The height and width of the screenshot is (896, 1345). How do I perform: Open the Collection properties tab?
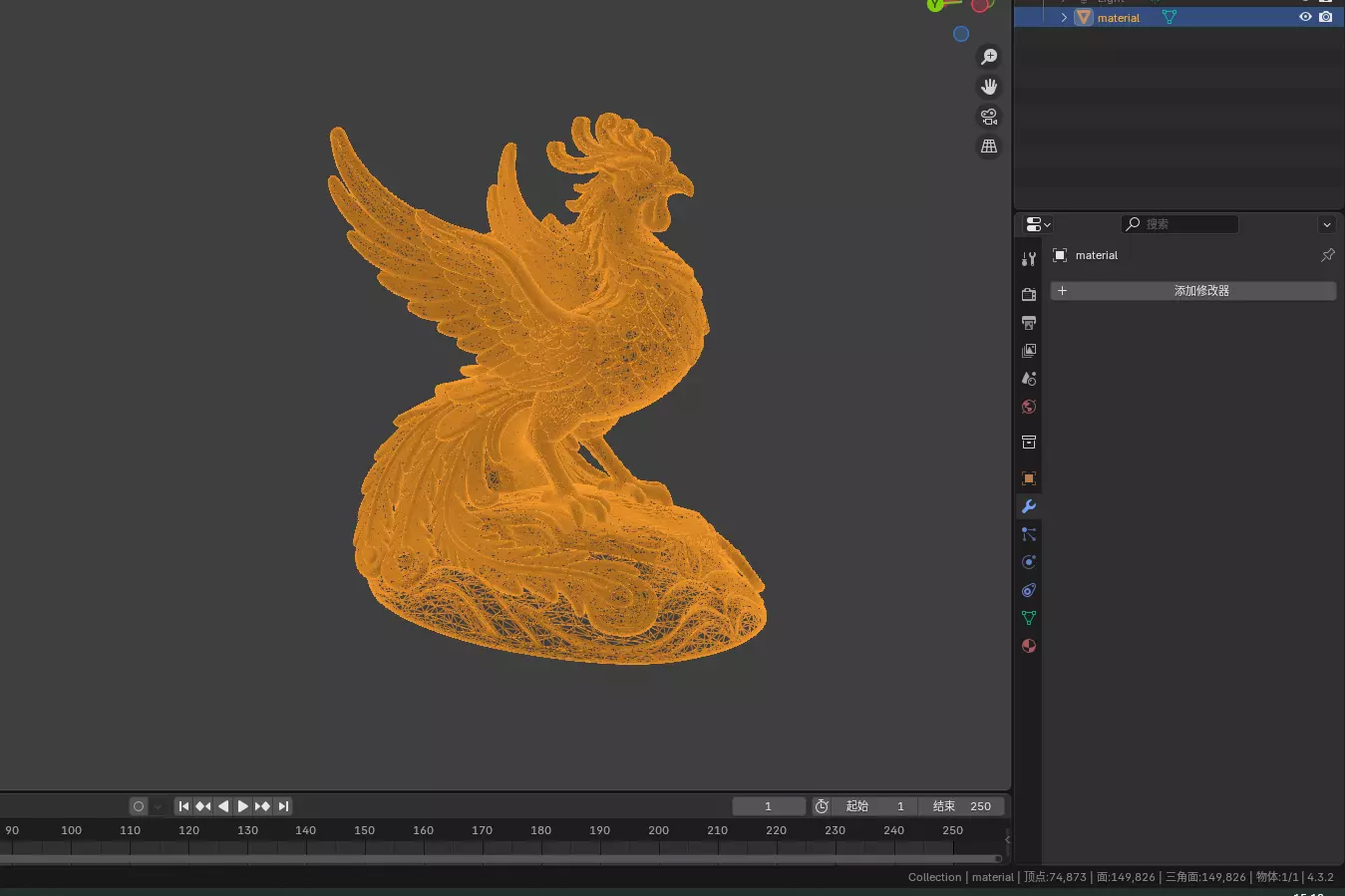(x=1029, y=443)
